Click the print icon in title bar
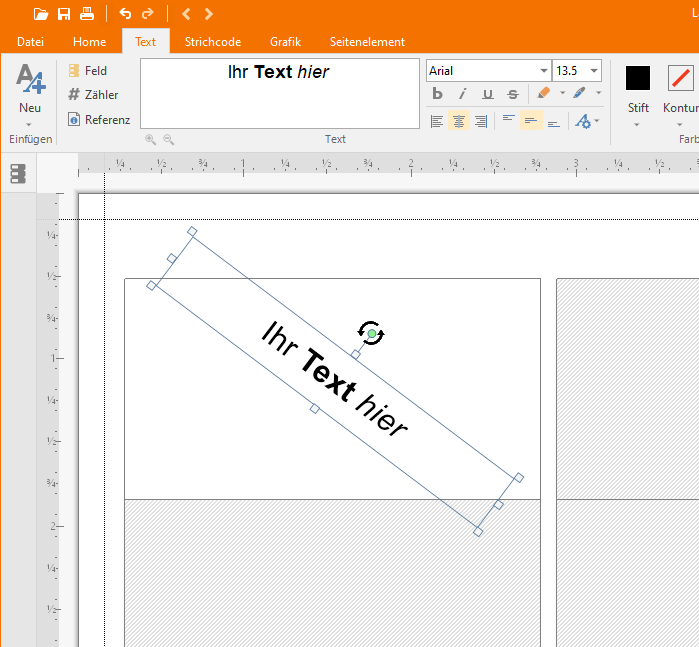699x647 pixels. click(88, 14)
